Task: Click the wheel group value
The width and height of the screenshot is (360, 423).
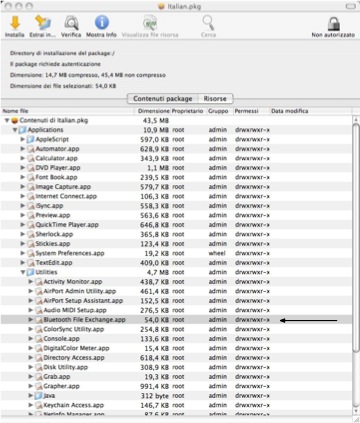Action: click(x=217, y=253)
